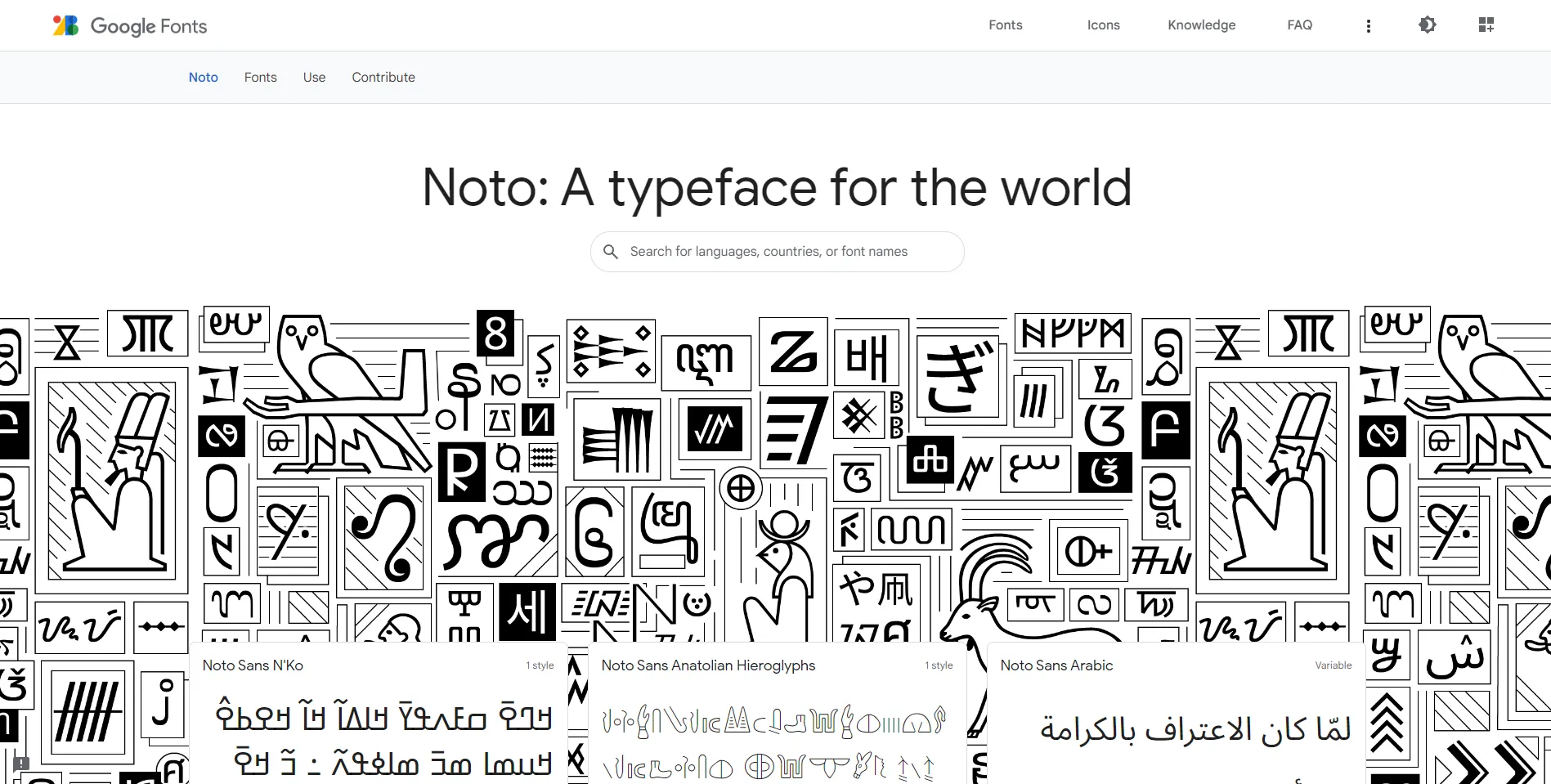Click the "Noto: A typeface for the world" heading
1551x784 pixels.
776,187
